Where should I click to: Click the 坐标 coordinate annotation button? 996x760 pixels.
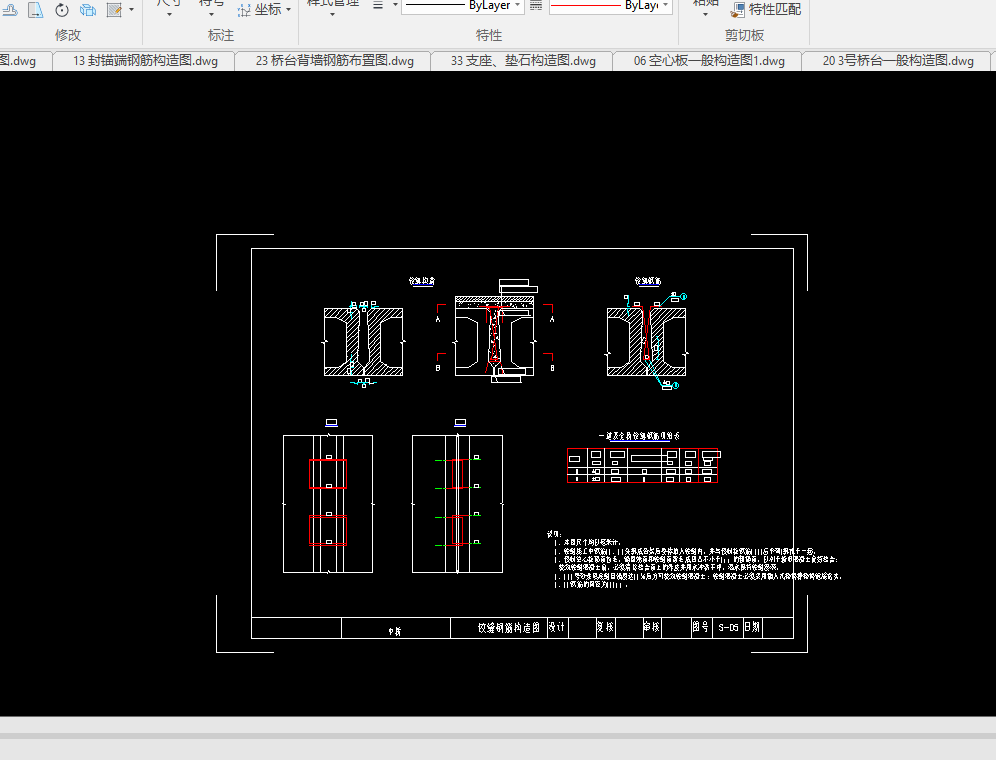[260, 10]
